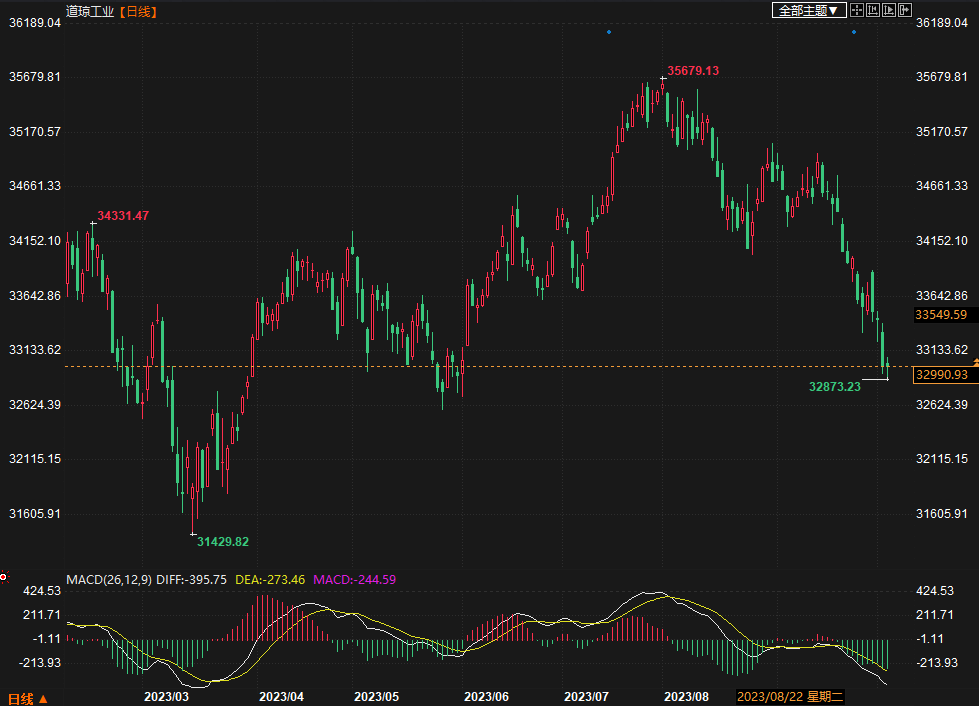Click the first blue event dot above the chart
The image size is (979, 706).
coord(608,32)
